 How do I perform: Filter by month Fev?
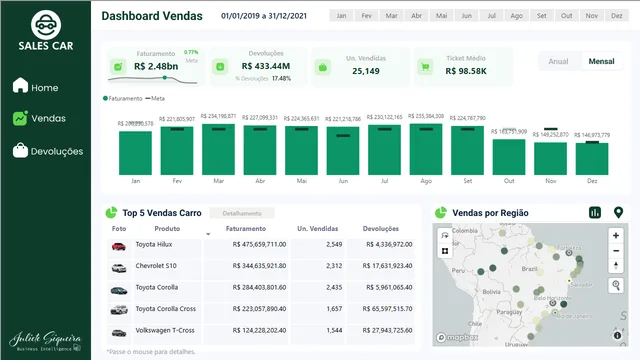(x=367, y=16)
